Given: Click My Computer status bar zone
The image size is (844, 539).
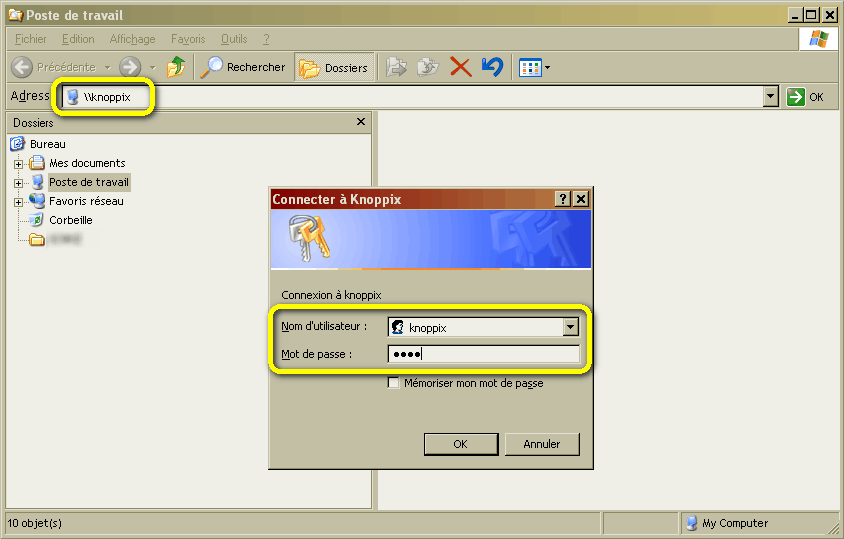Looking at the screenshot, I should click(760, 523).
